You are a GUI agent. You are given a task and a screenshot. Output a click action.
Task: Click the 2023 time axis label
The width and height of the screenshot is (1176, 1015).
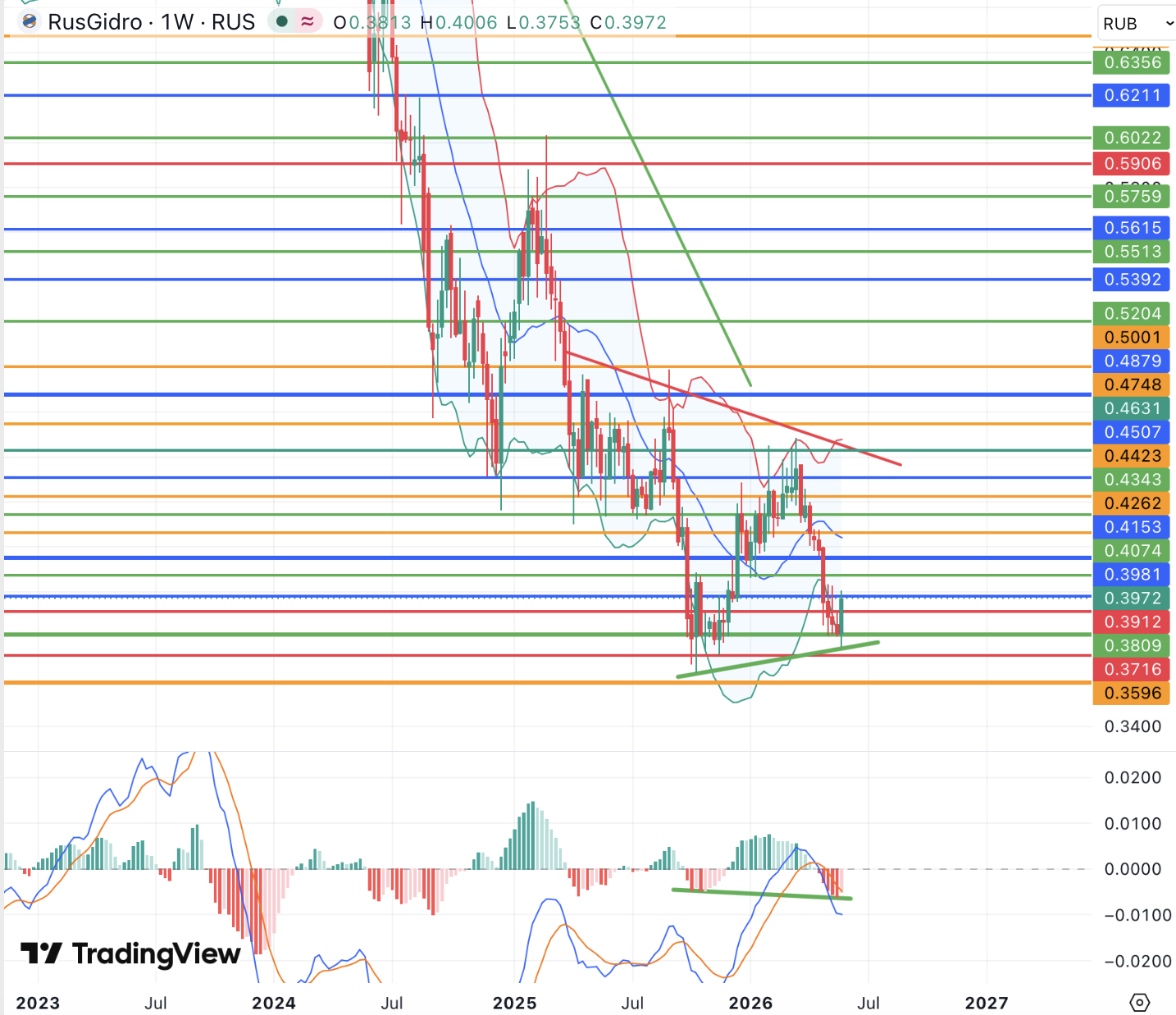[x=38, y=1003]
